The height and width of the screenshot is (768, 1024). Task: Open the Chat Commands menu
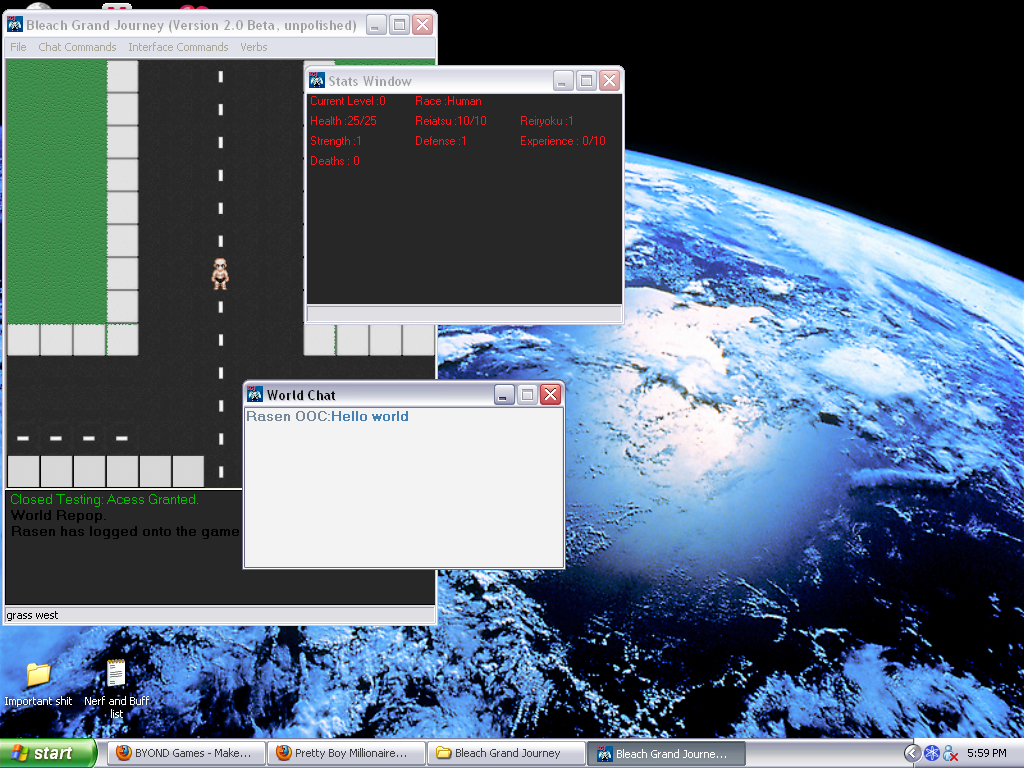pyautogui.click(x=77, y=47)
